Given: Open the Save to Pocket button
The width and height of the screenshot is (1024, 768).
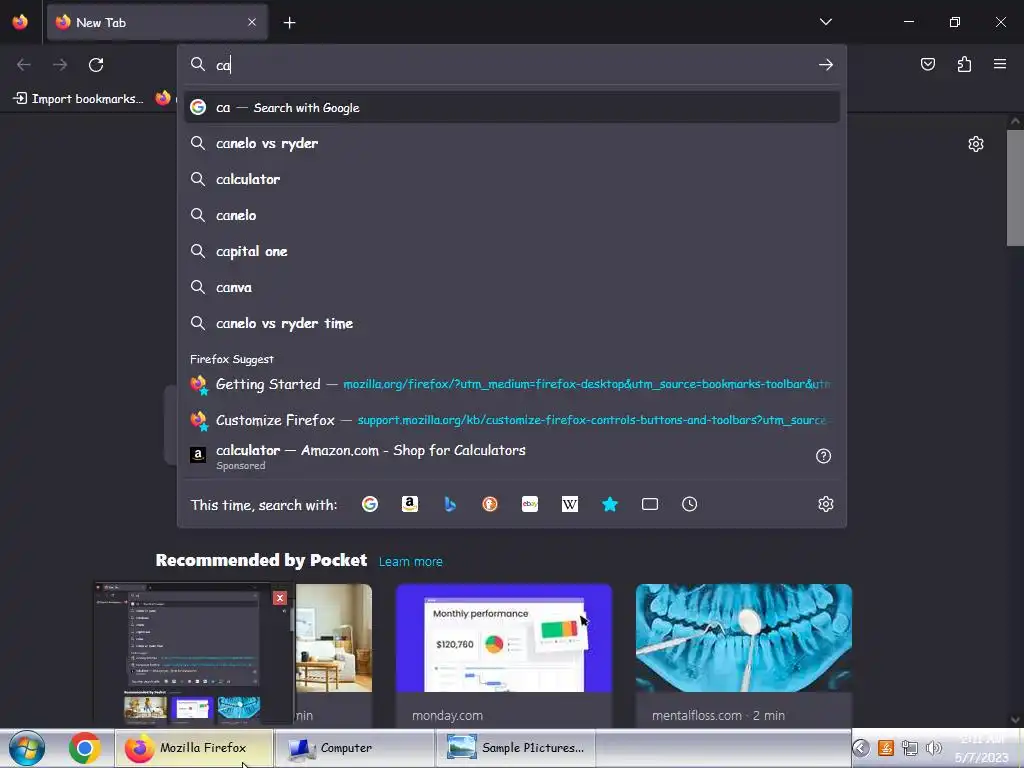Looking at the screenshot, I should (x=927, y=64).
